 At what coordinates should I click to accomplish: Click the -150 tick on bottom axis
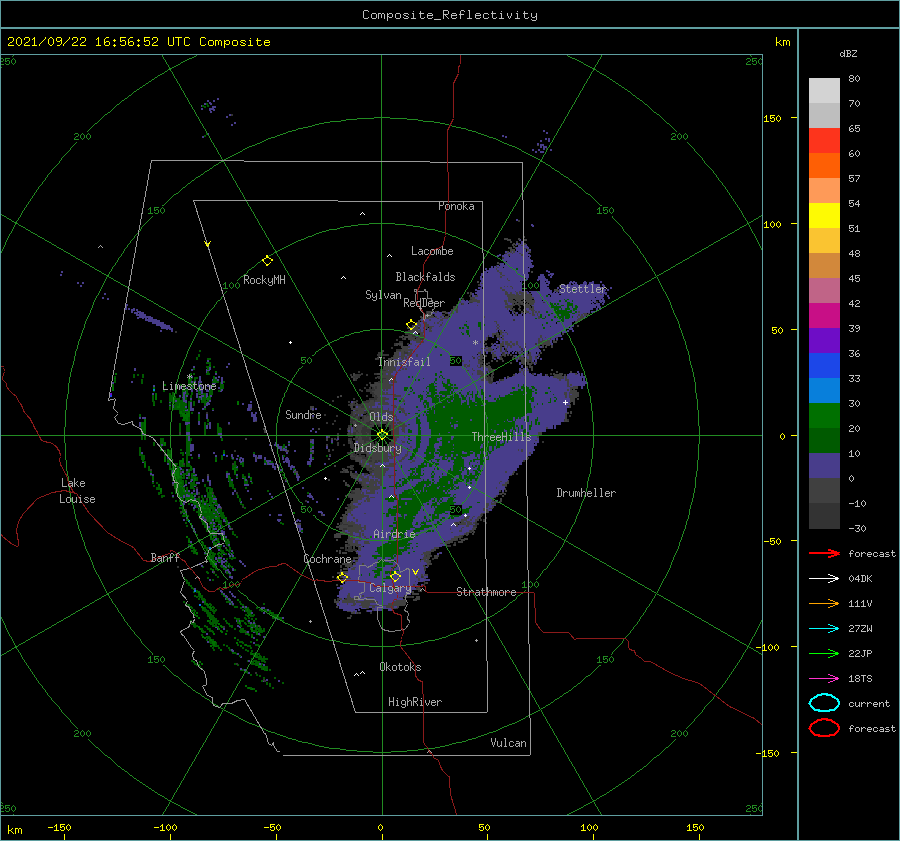[59, 827]
